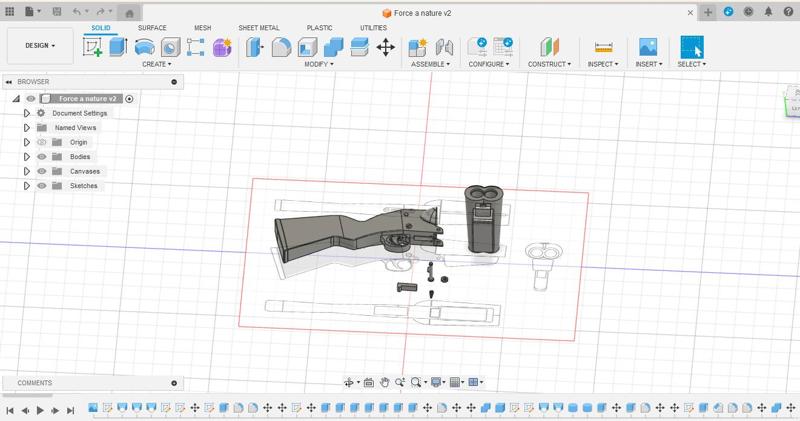Pick the Hole tool

[170, 47]
